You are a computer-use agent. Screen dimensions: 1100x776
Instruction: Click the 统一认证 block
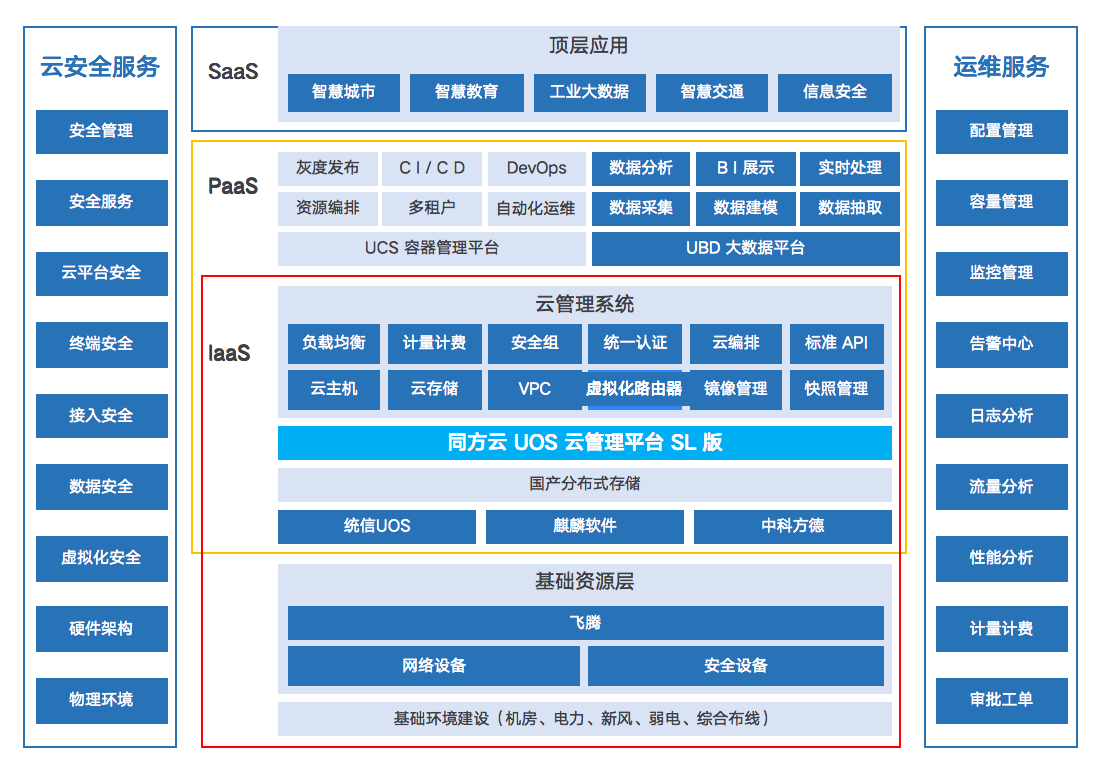click(635, 343)
